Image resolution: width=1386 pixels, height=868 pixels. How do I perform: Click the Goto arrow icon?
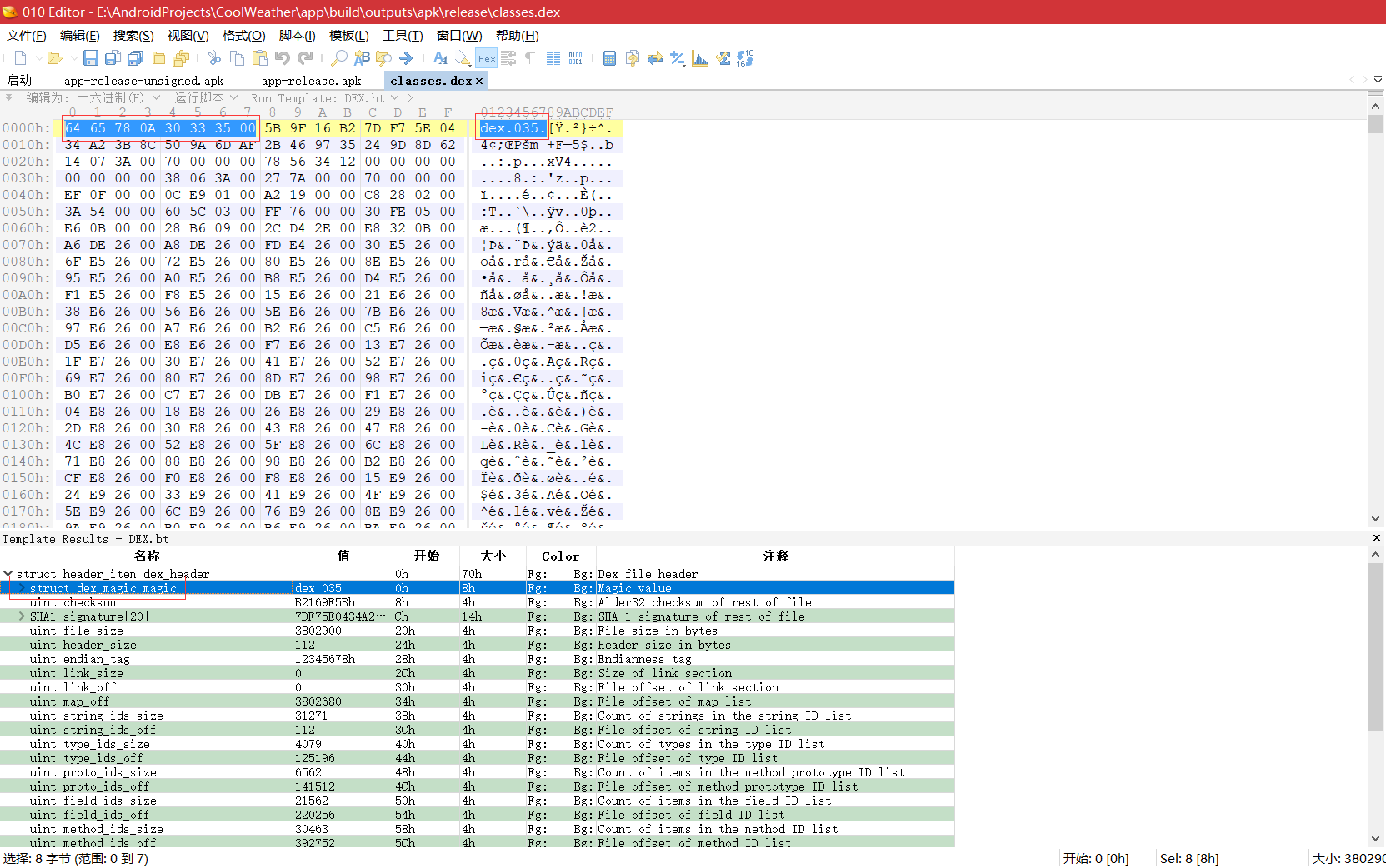[406, 58]
